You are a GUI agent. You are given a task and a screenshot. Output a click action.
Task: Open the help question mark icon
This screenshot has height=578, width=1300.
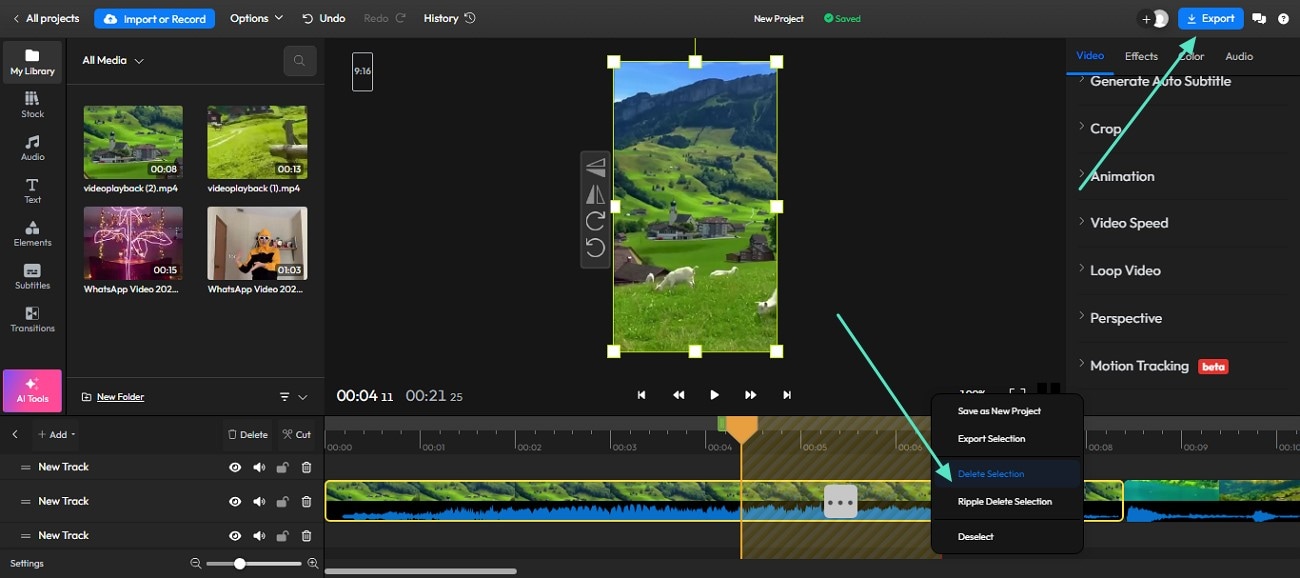(1283, 18)
